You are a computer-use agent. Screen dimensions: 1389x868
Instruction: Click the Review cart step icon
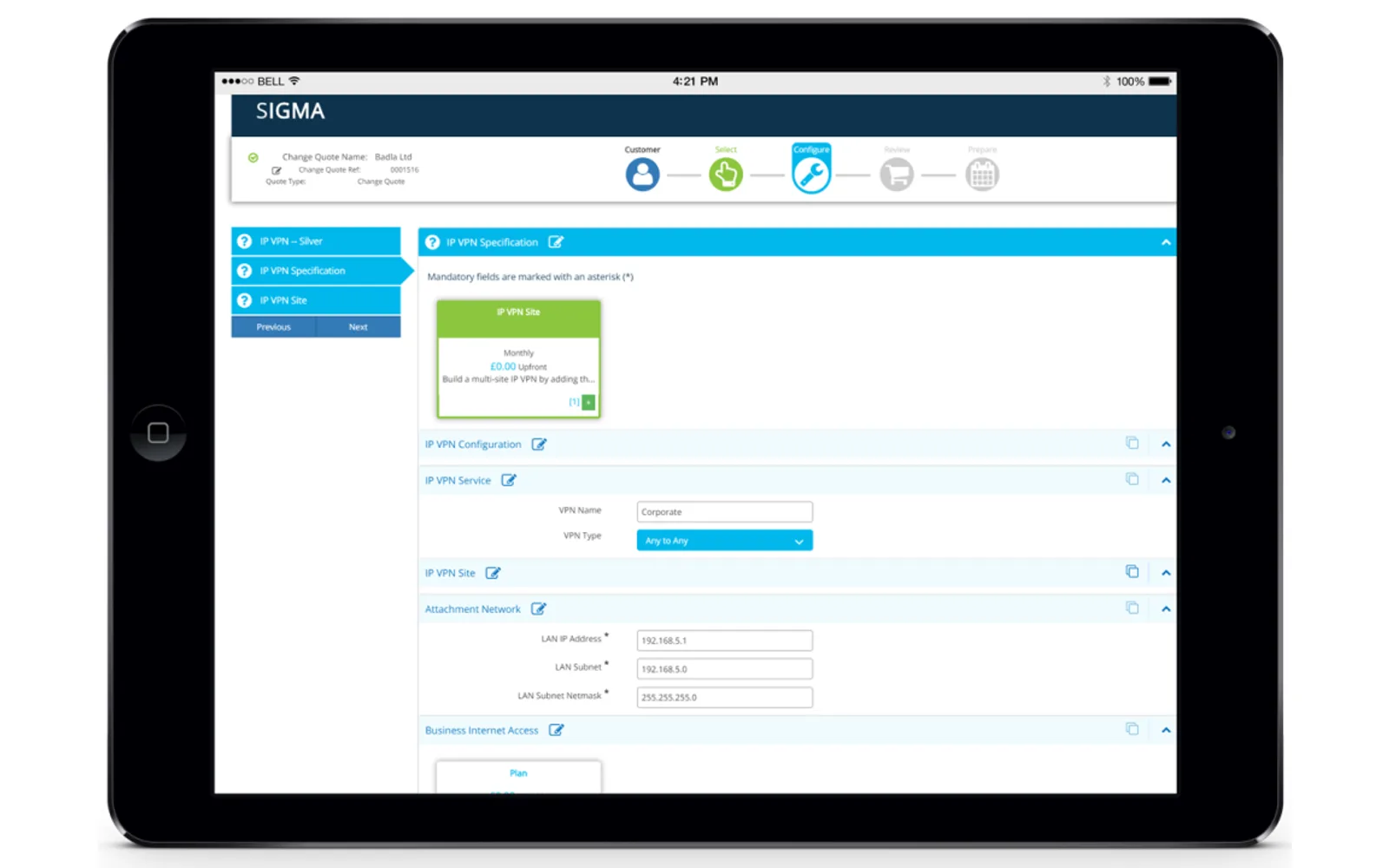897,174
